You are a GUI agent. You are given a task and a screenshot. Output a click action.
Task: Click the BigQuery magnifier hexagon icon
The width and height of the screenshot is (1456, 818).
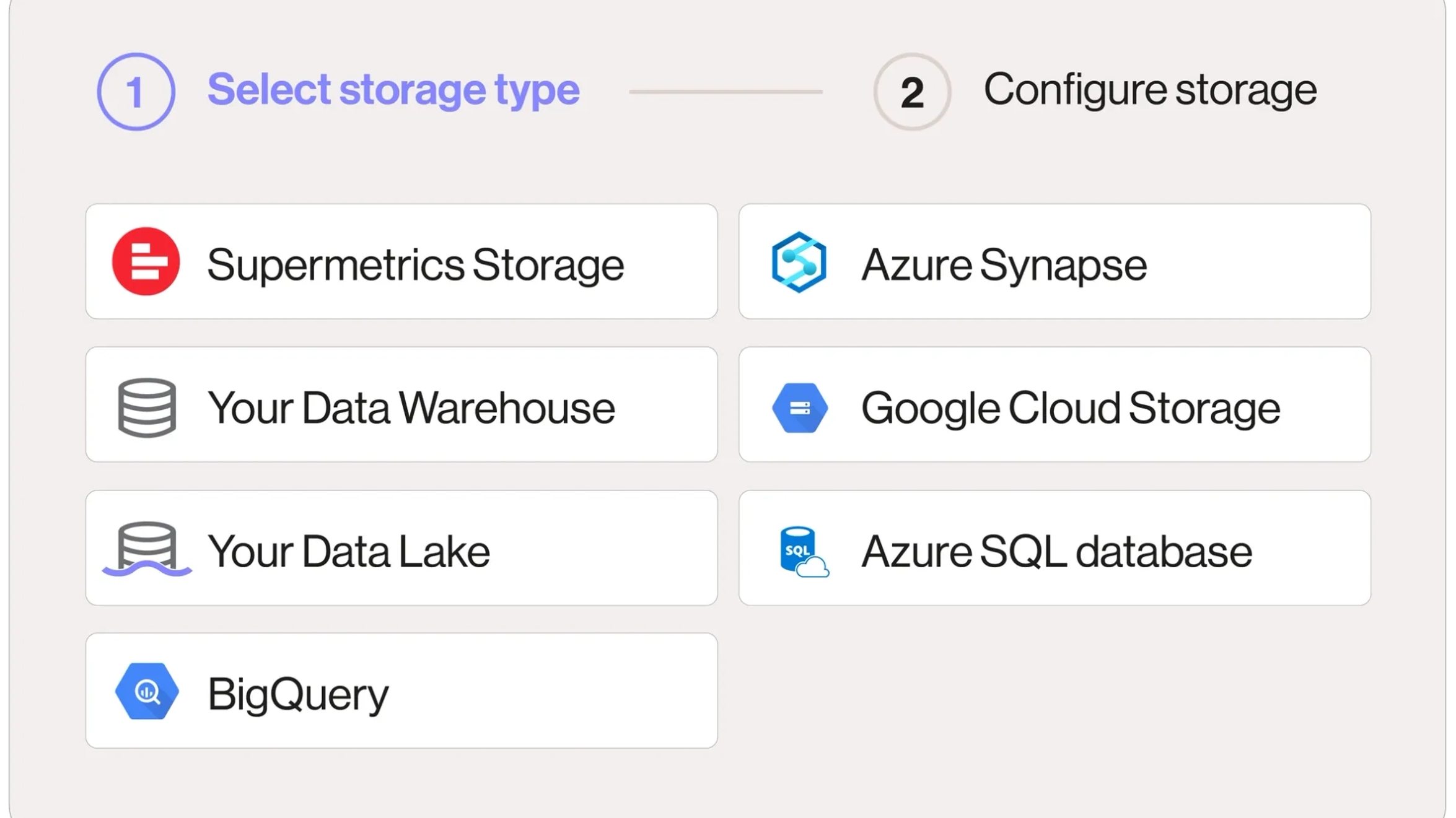pos(147,691)
